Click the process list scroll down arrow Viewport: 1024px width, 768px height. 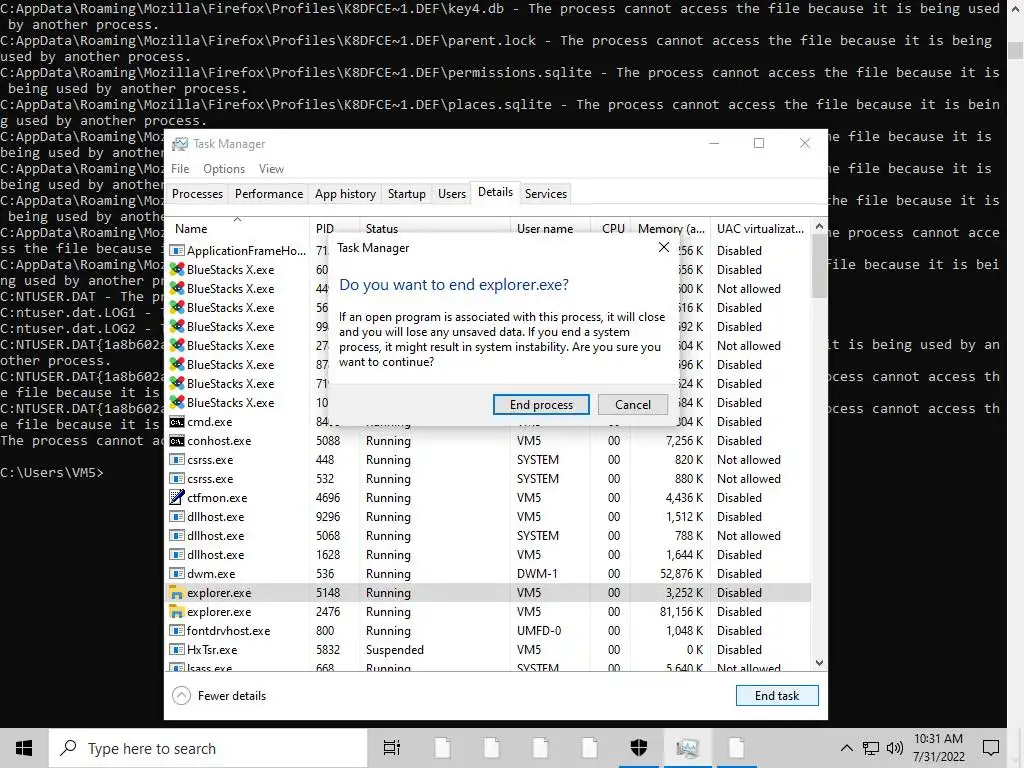pos(819,663)
